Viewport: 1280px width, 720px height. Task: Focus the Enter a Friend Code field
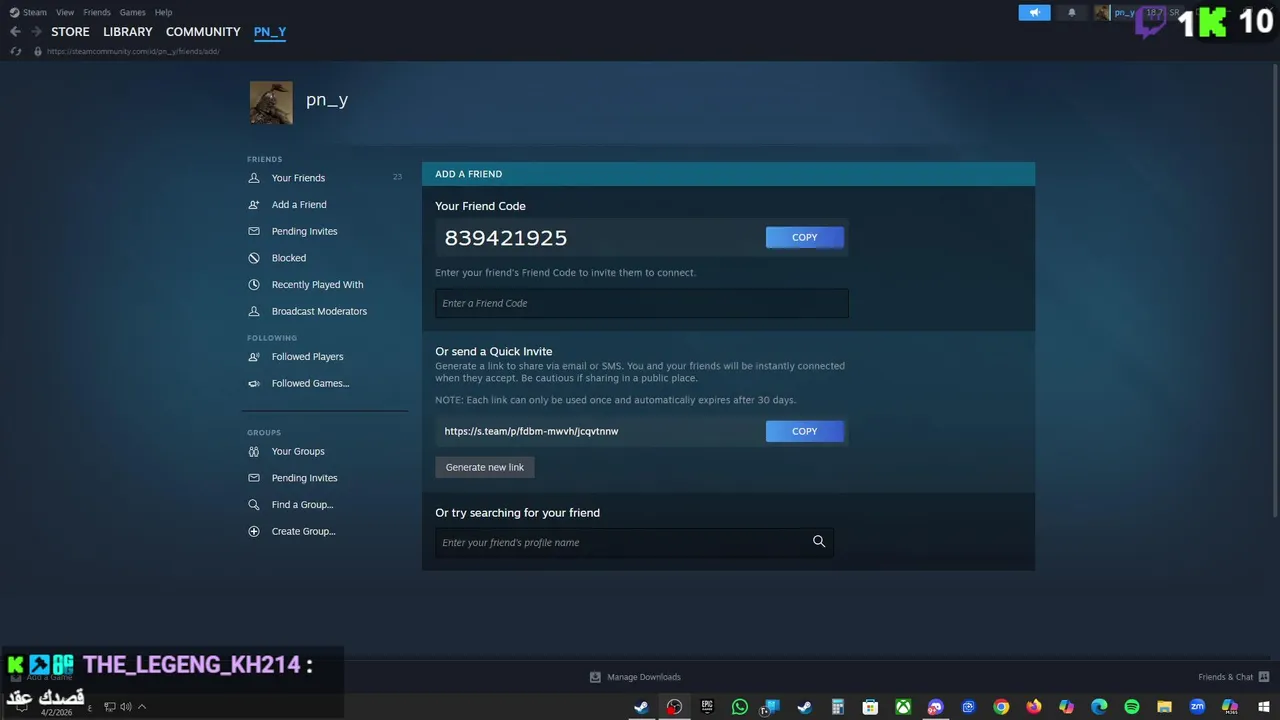642,303
